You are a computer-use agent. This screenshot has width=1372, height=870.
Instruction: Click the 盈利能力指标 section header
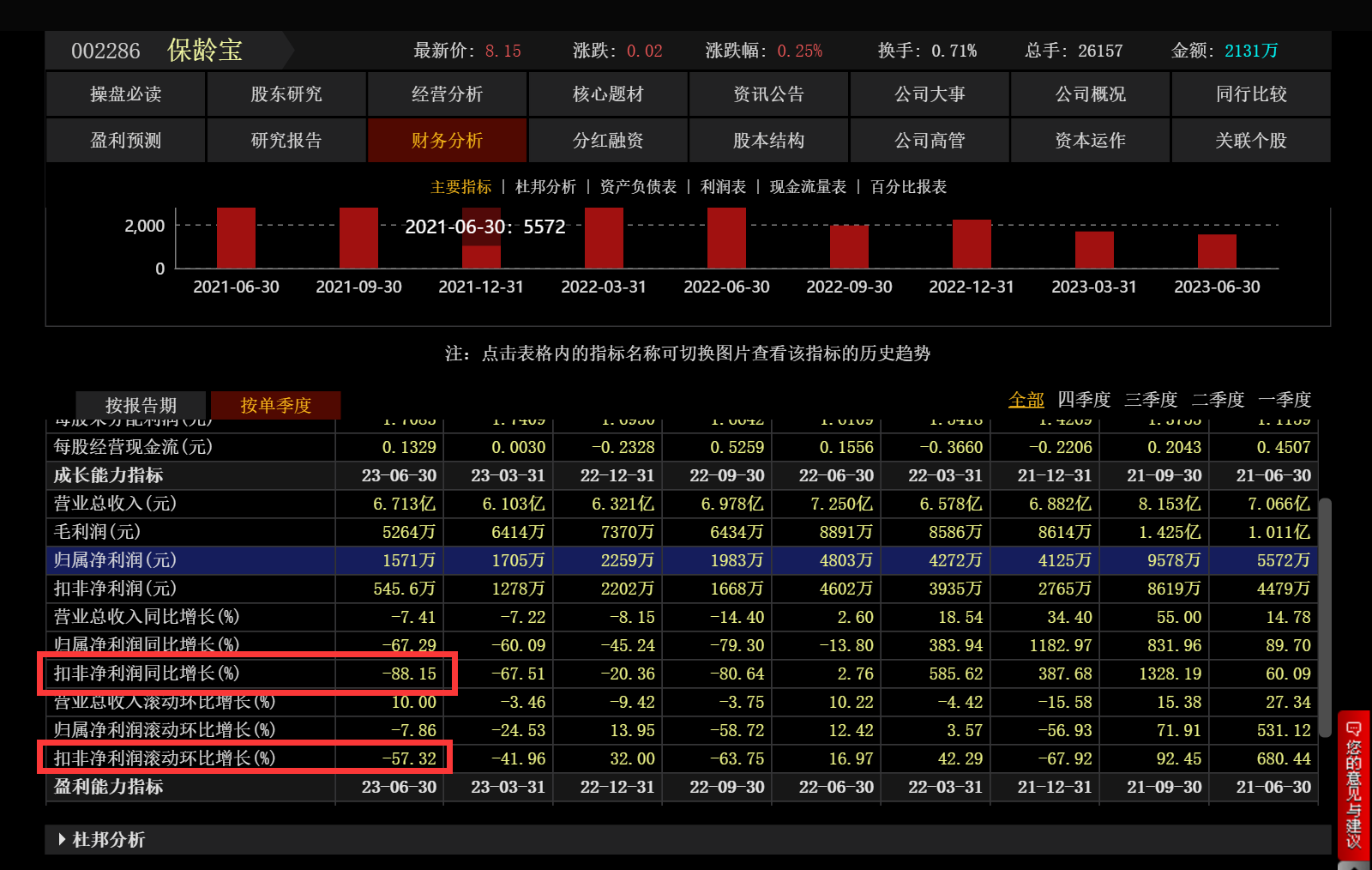click(x=108, y=787)
